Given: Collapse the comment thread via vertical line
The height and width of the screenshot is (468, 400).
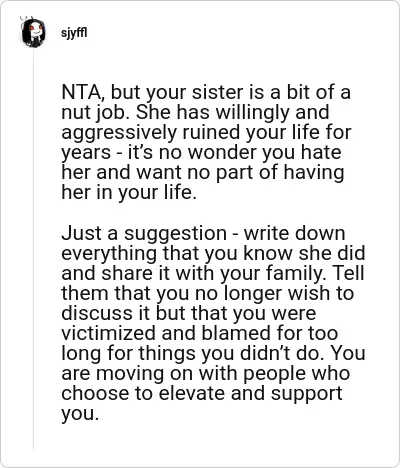Looking at the screenshot, I should (33, 250).
